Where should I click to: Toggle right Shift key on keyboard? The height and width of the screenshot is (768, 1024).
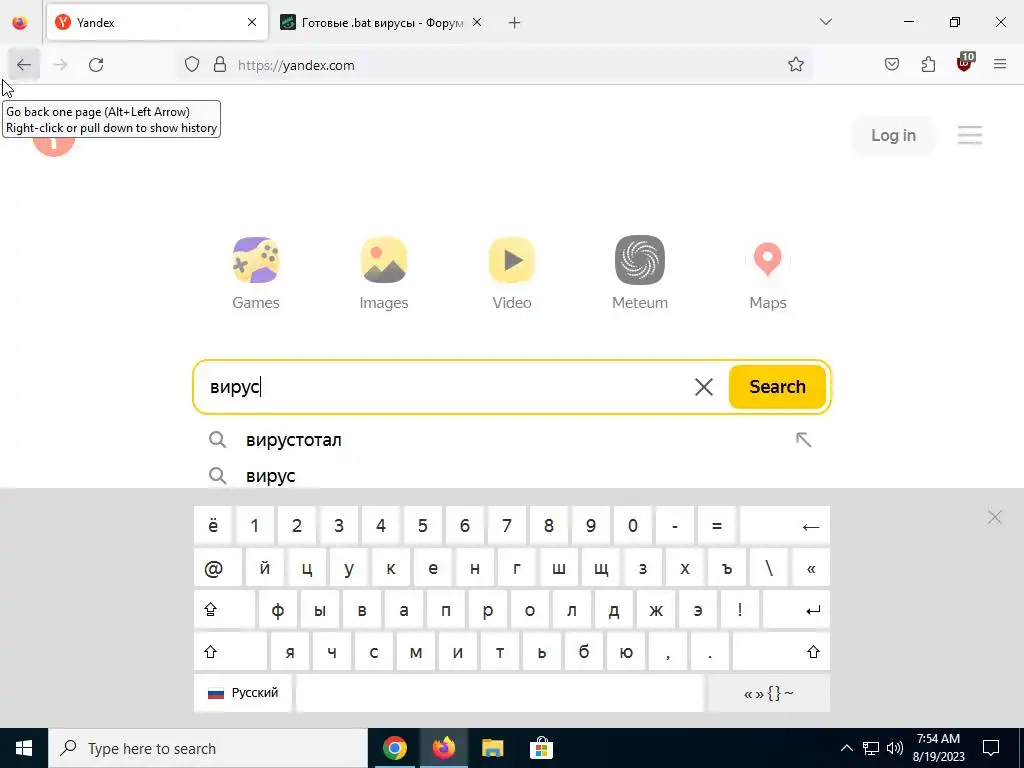(x=781, y=652)
